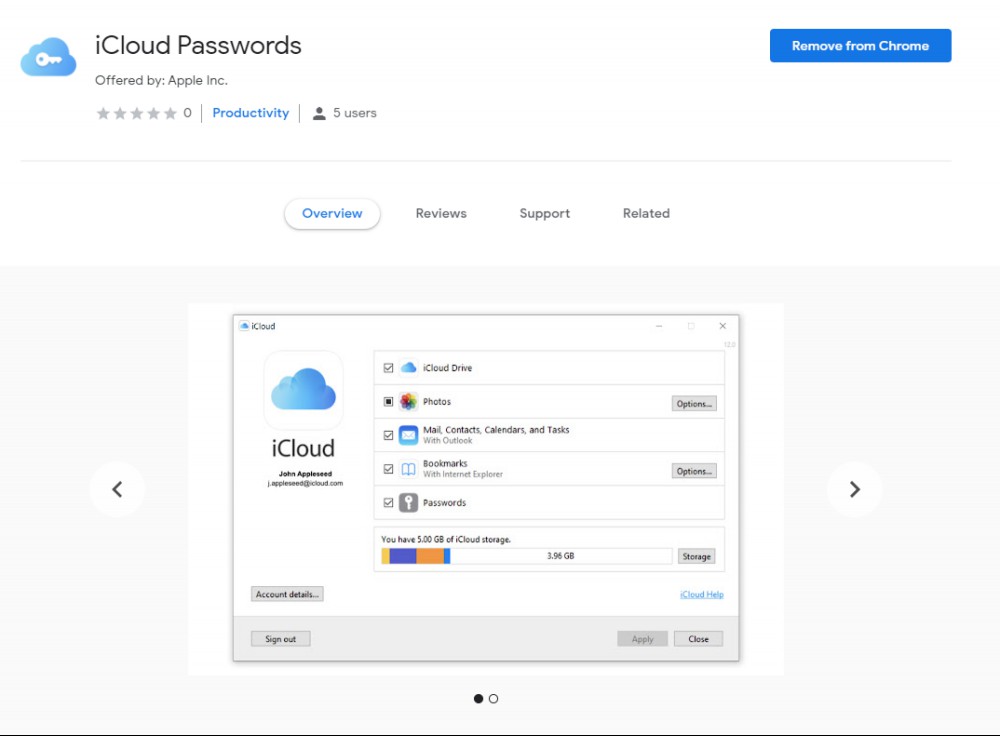Switch to the Reviews tab
This screenshot has width=1000, height=736.
click(x=441, y=214)
